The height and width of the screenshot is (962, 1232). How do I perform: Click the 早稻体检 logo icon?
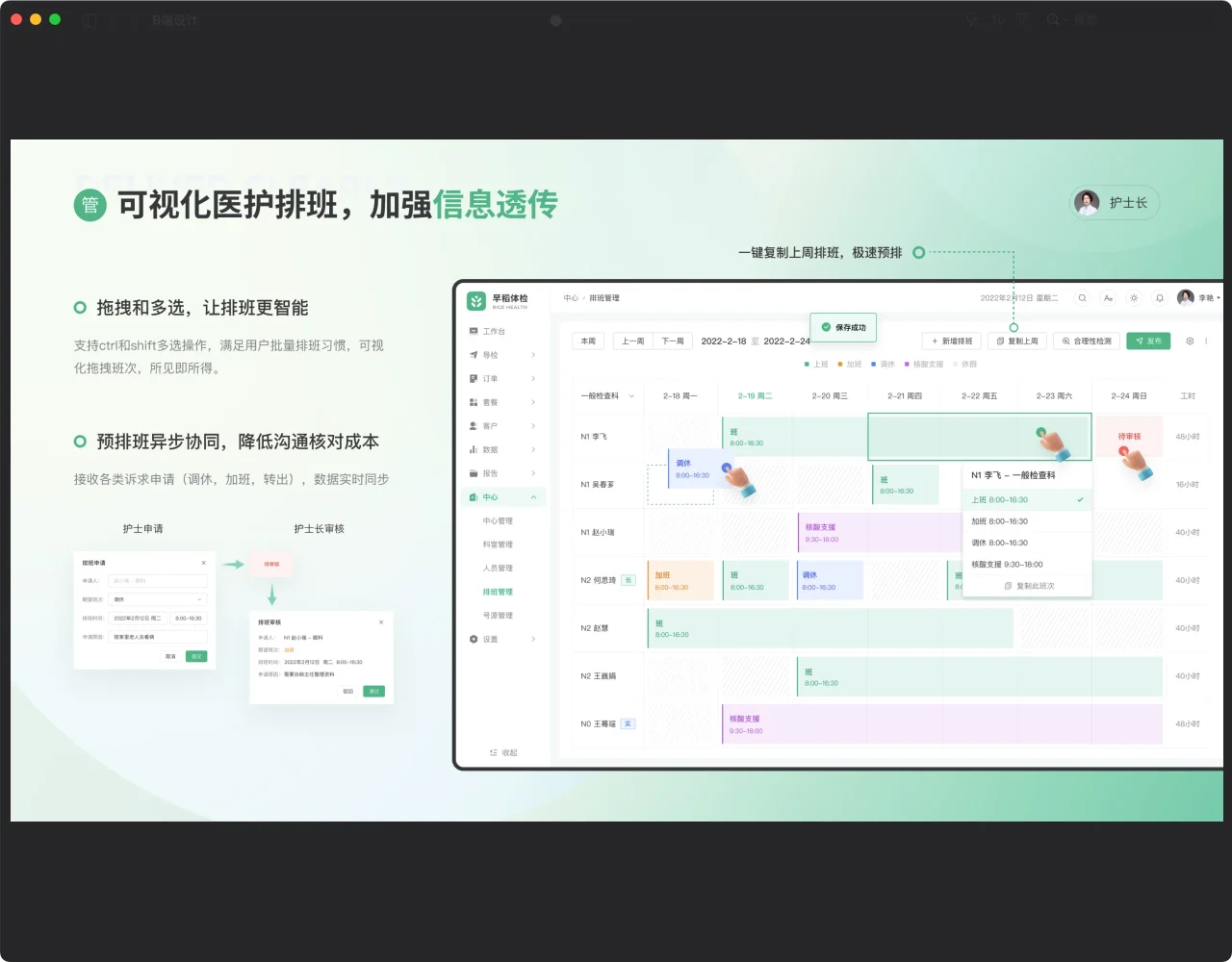(475, 301)
